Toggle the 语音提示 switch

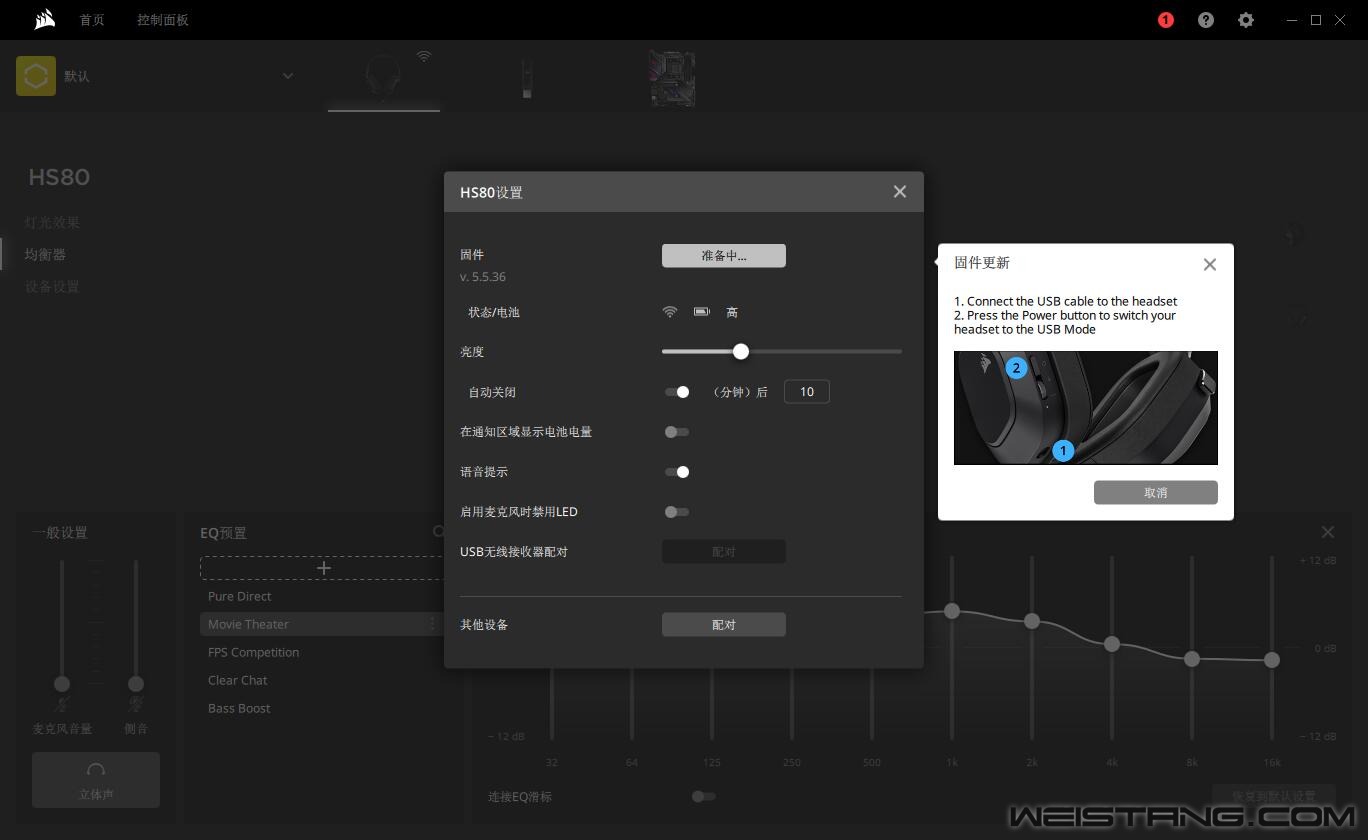coord(677,472)
